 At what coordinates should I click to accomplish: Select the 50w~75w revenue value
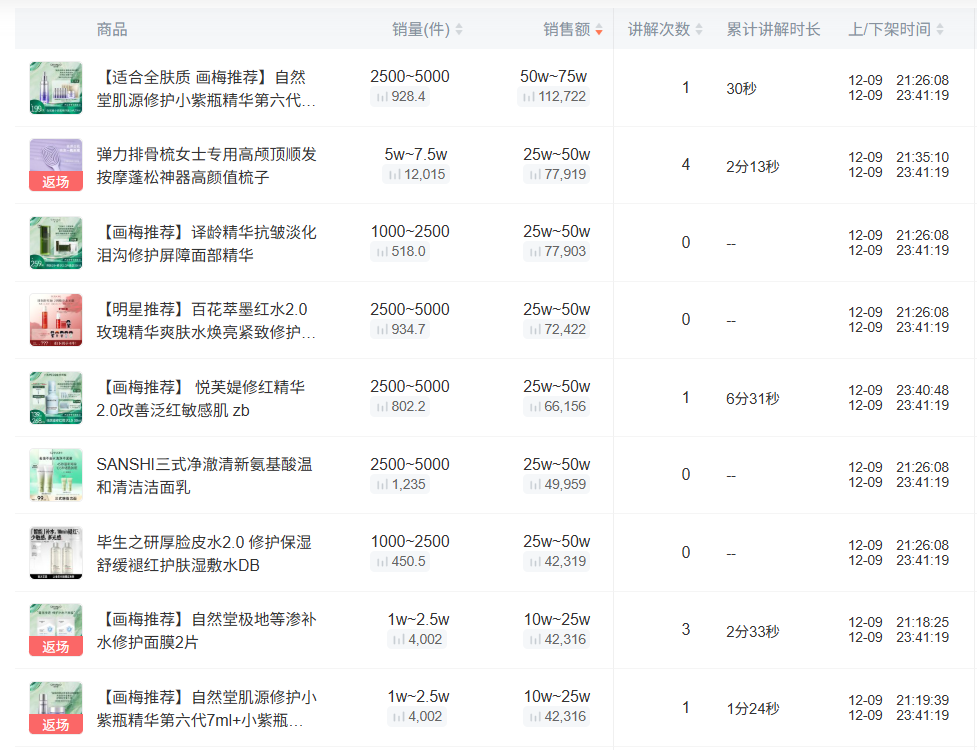pos(553,77)
